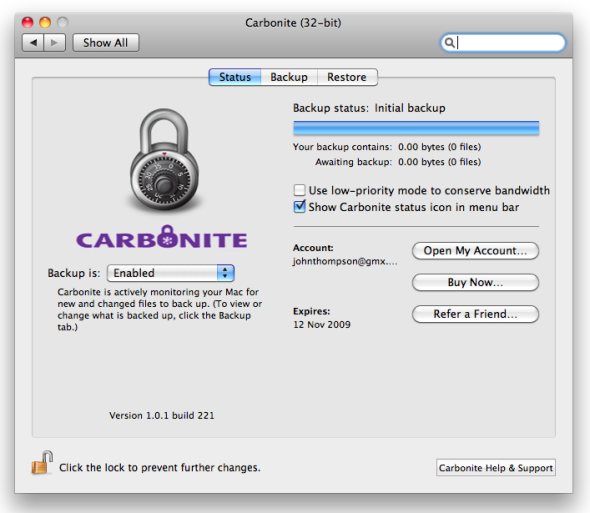
Task: Click Version 1.0.1 build 221 text
Action: coord(162,416)
